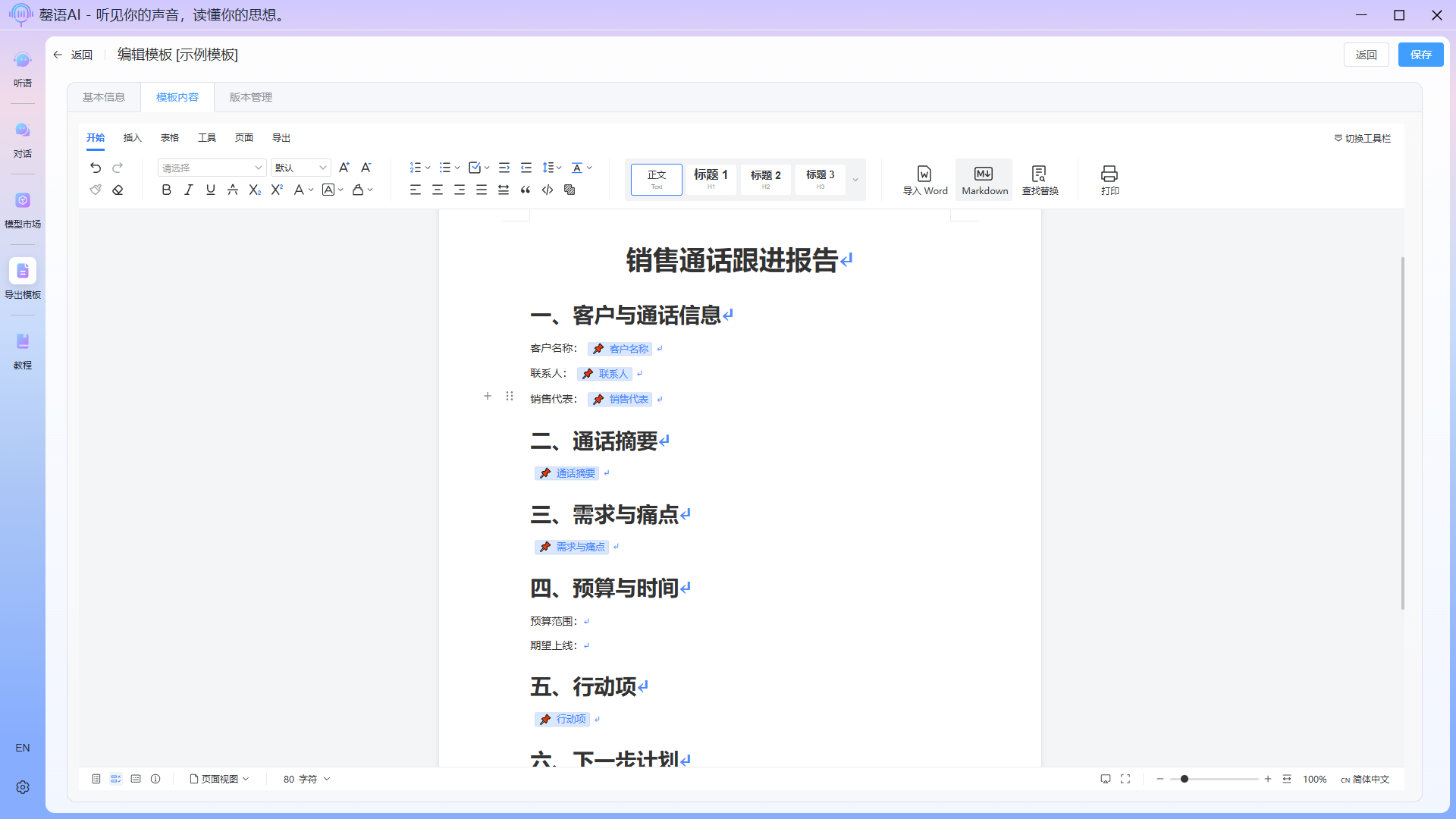This screenshot has width=1456, height=819.
Task: Align text left
Action: coord(416,190)
